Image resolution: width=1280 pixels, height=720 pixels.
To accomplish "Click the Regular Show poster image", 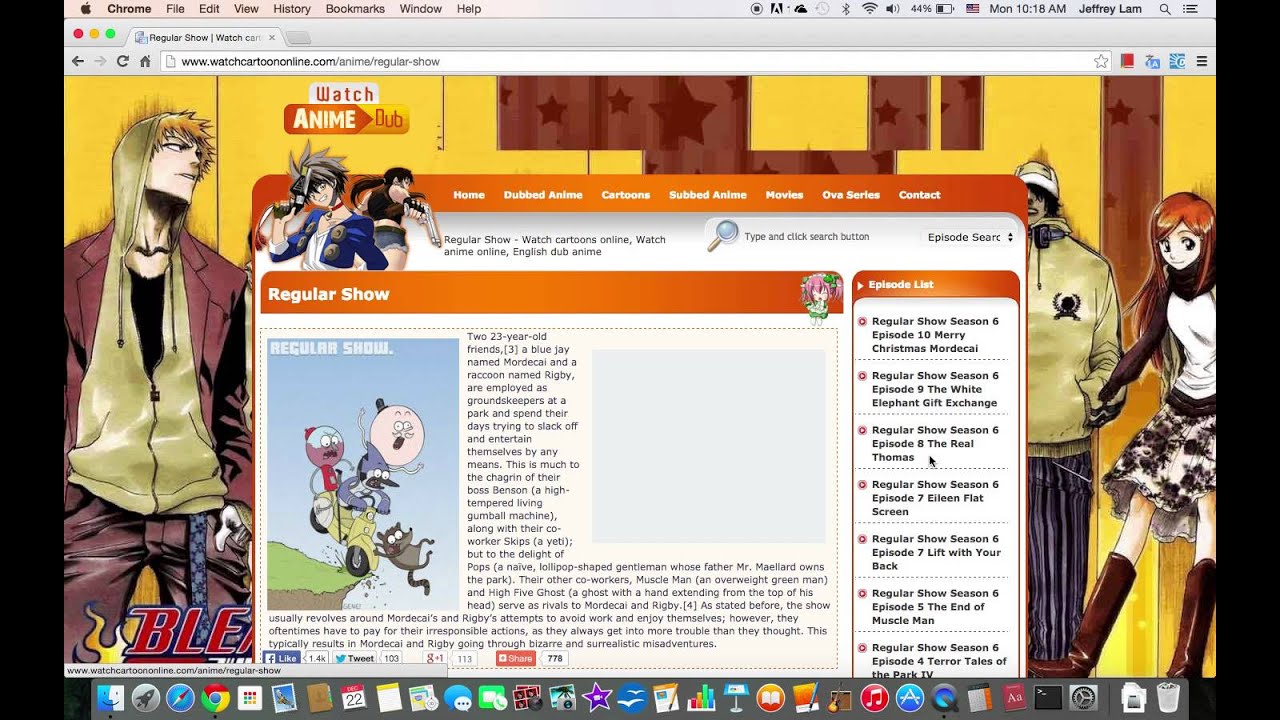I will [x=363, y=474].
